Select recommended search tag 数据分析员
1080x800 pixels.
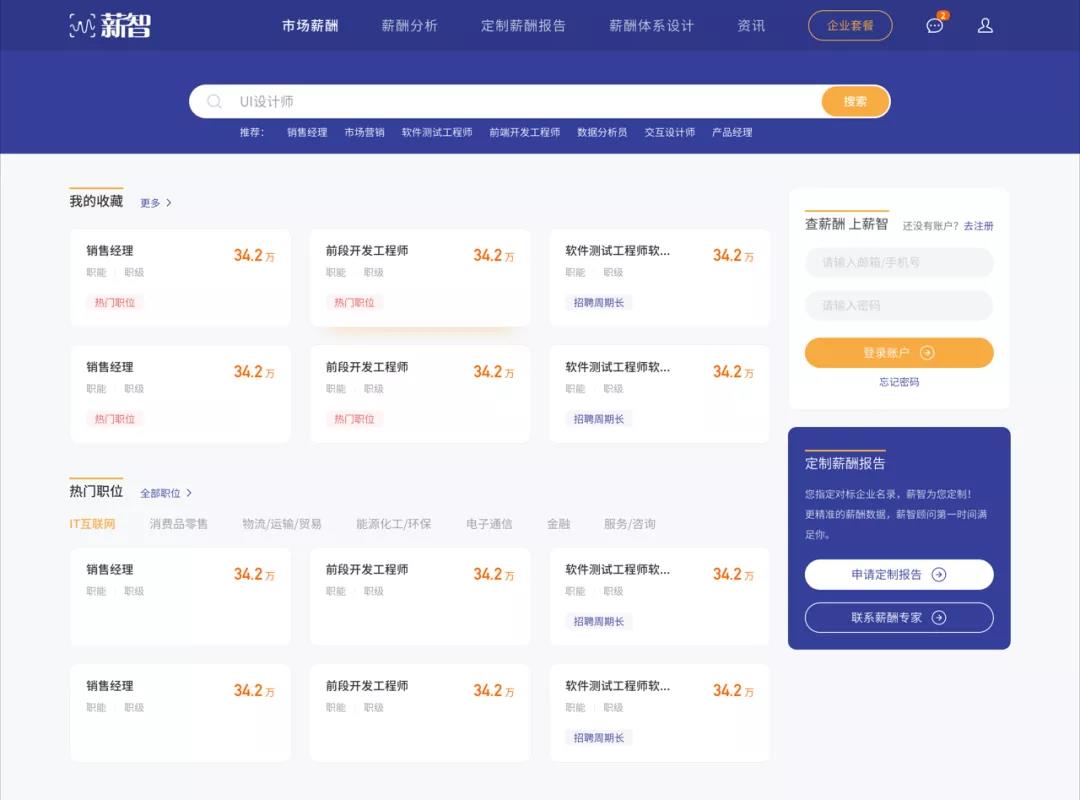click(602, 133)
